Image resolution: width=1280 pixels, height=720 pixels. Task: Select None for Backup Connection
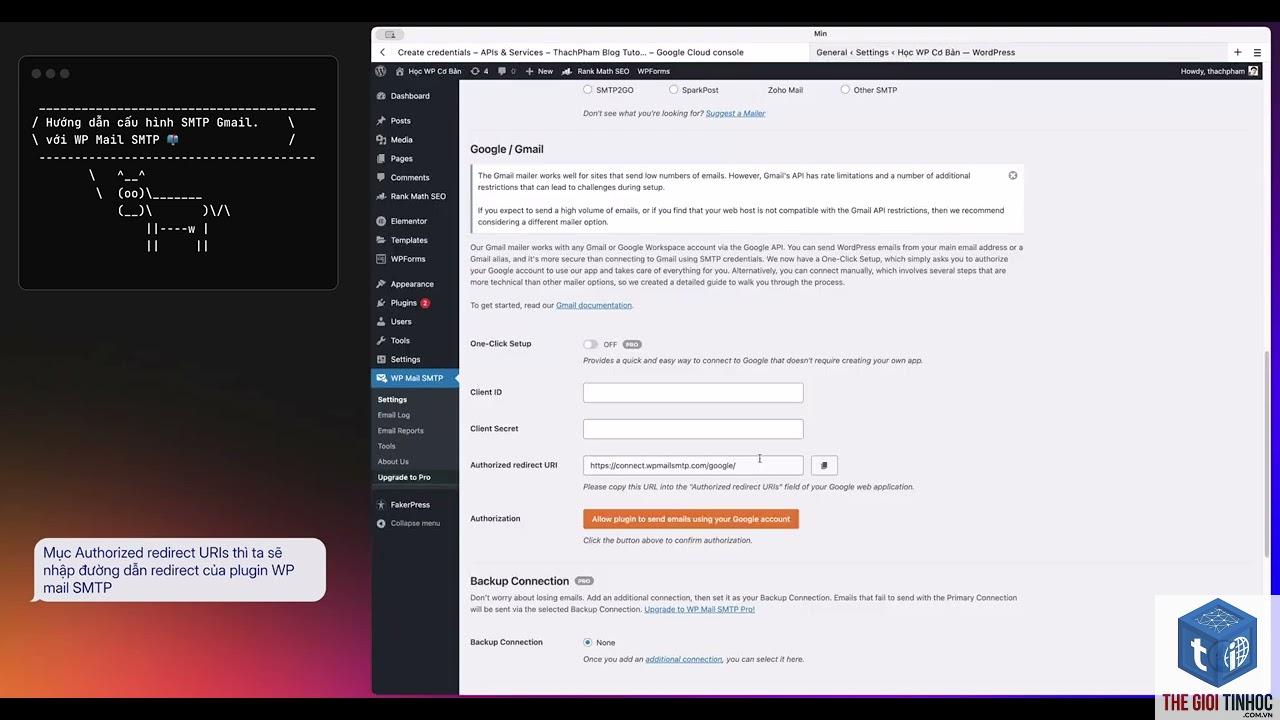[588, 642]
